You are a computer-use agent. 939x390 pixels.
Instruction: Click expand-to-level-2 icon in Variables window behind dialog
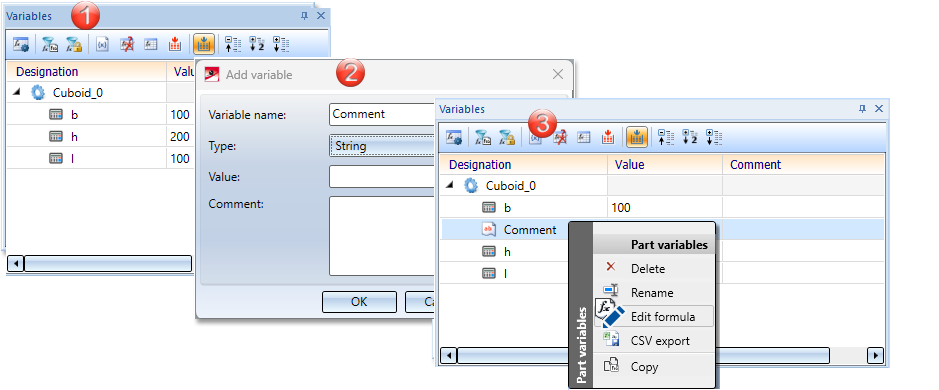click(x=256, y=44)
